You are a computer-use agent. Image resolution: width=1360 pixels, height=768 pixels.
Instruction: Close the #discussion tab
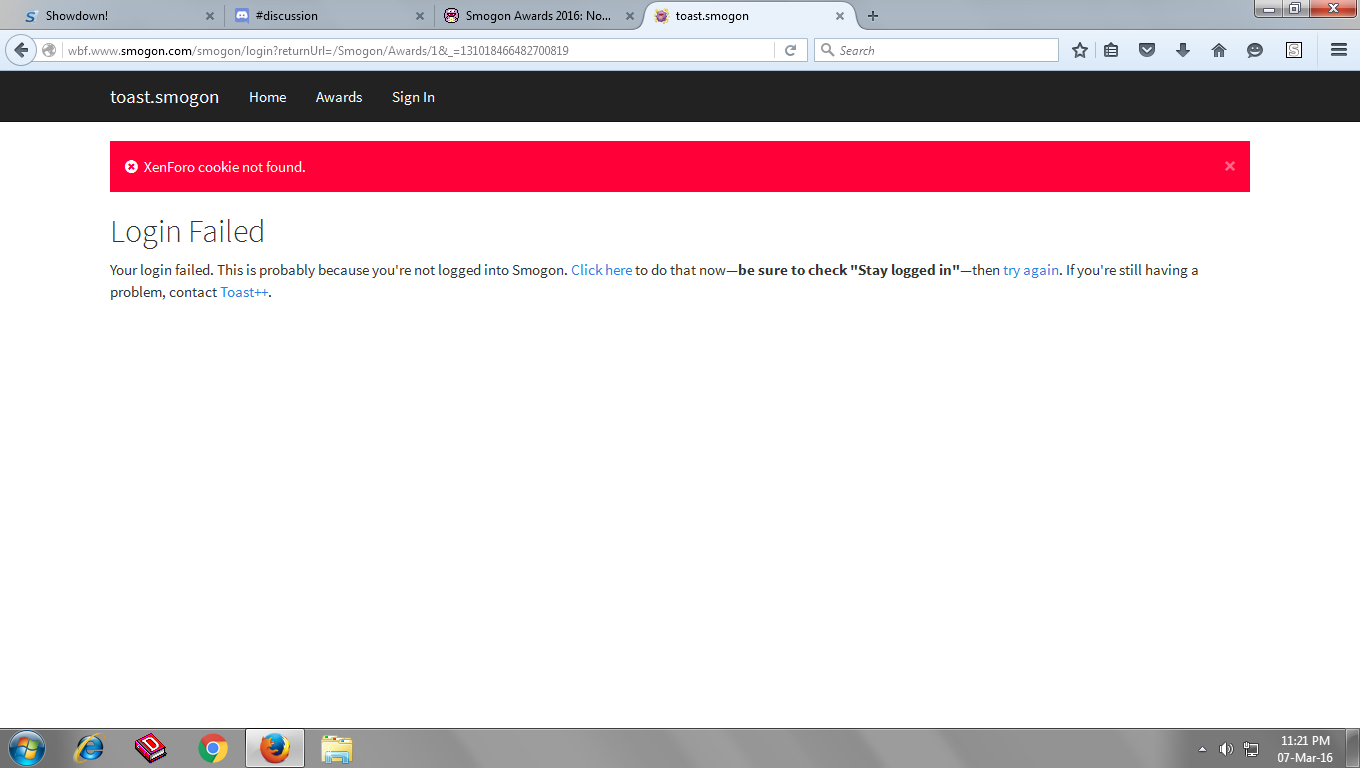[x=419, y=16]
